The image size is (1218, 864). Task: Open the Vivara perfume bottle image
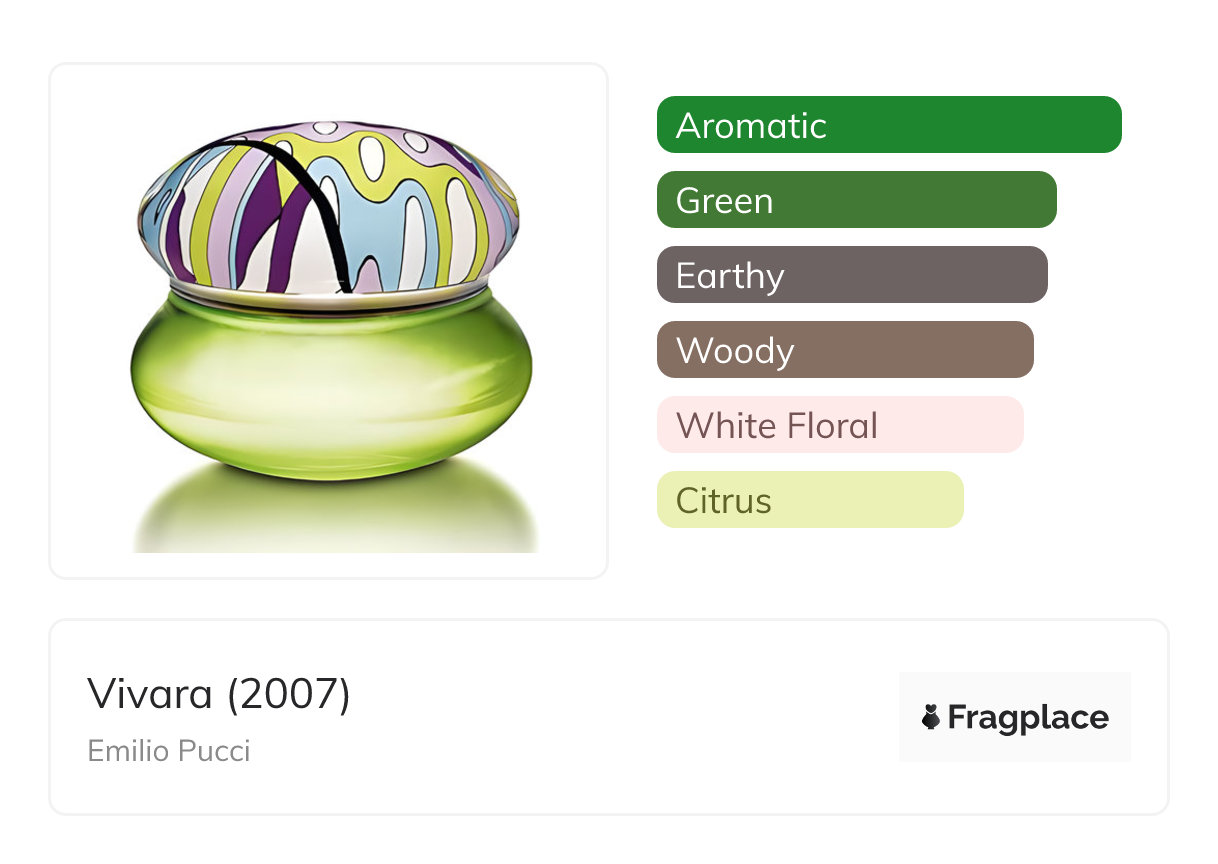click(x=332, y=330)
